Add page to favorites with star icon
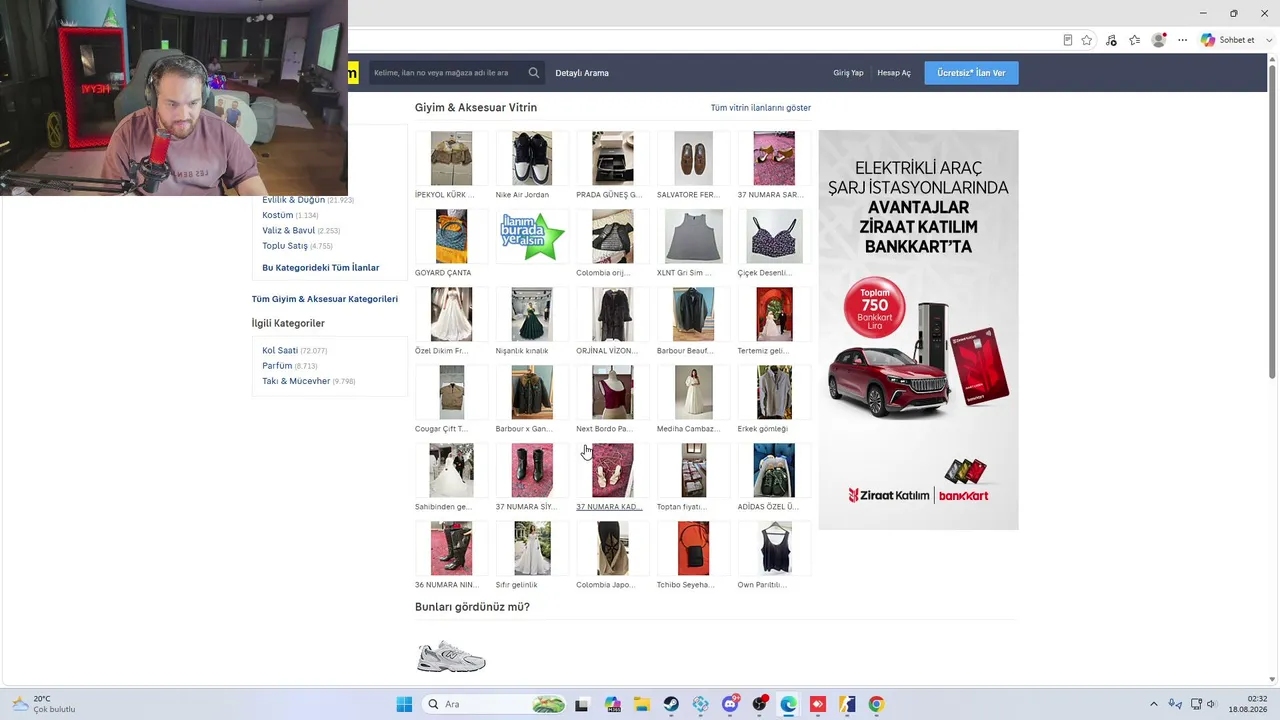 (x=1087, y=40)
